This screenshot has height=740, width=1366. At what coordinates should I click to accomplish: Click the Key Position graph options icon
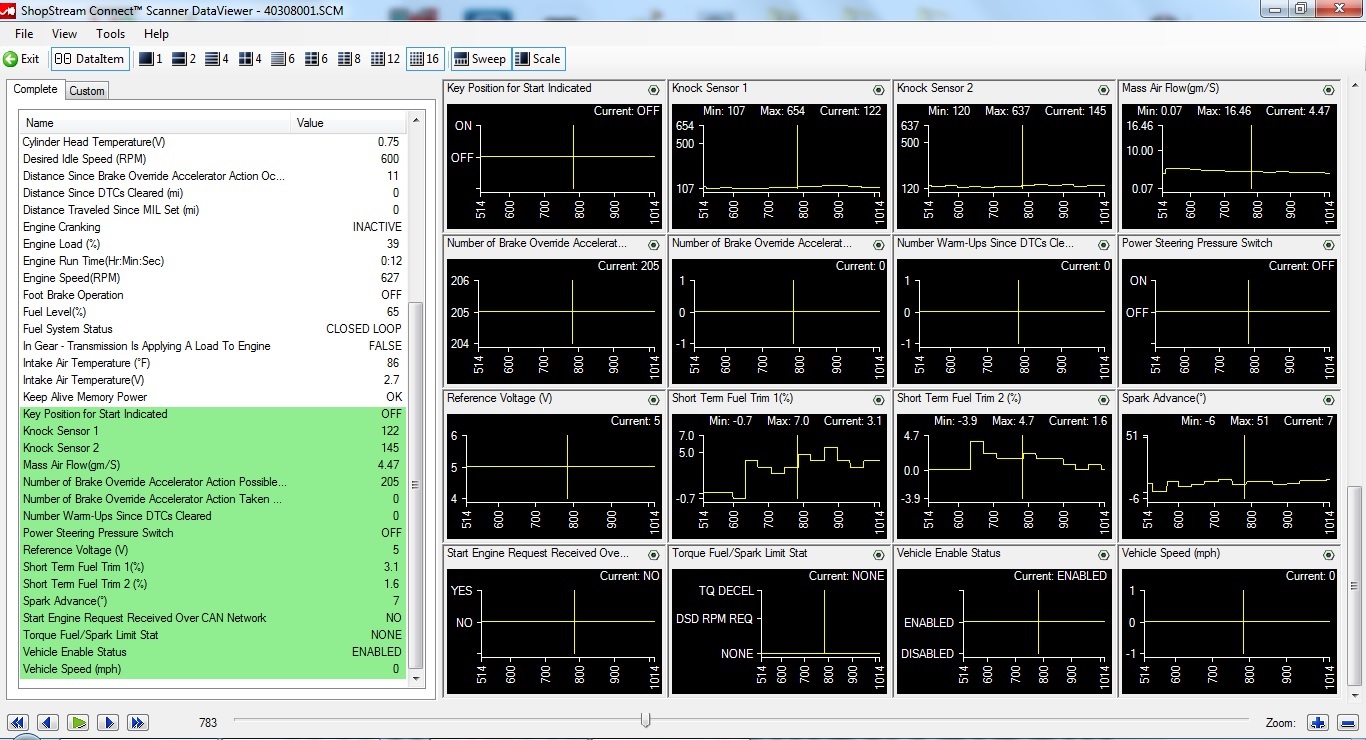pyautogui.click(x=654, y=90)
